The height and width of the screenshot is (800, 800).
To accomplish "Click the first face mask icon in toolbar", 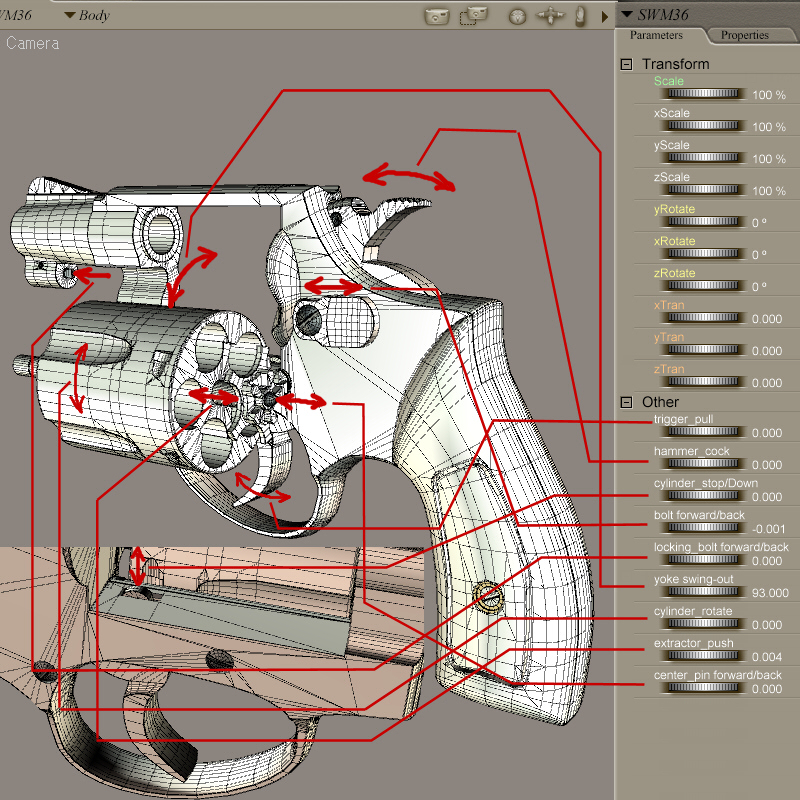I will pyautogui.click(x=436, y=16).
